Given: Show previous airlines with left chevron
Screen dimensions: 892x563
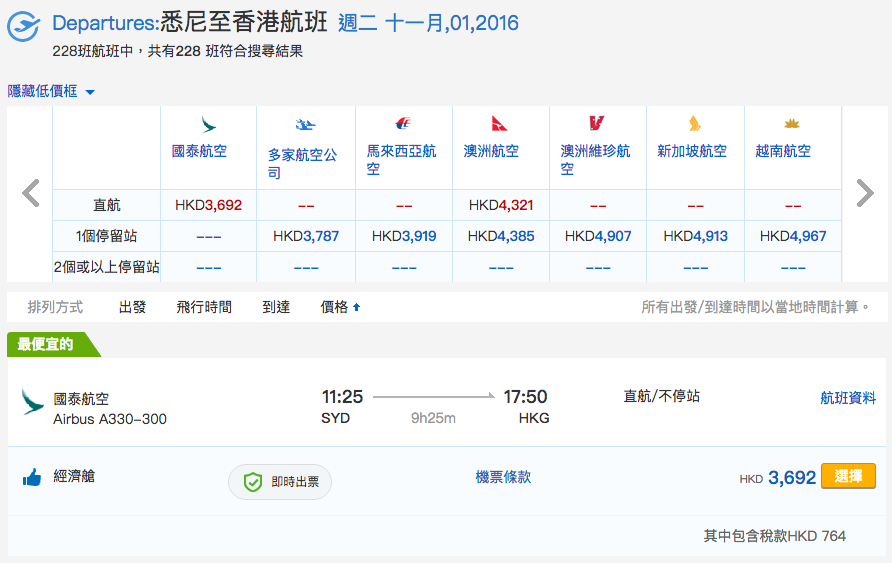Looking at the screenshot, I should pos(30,193).
